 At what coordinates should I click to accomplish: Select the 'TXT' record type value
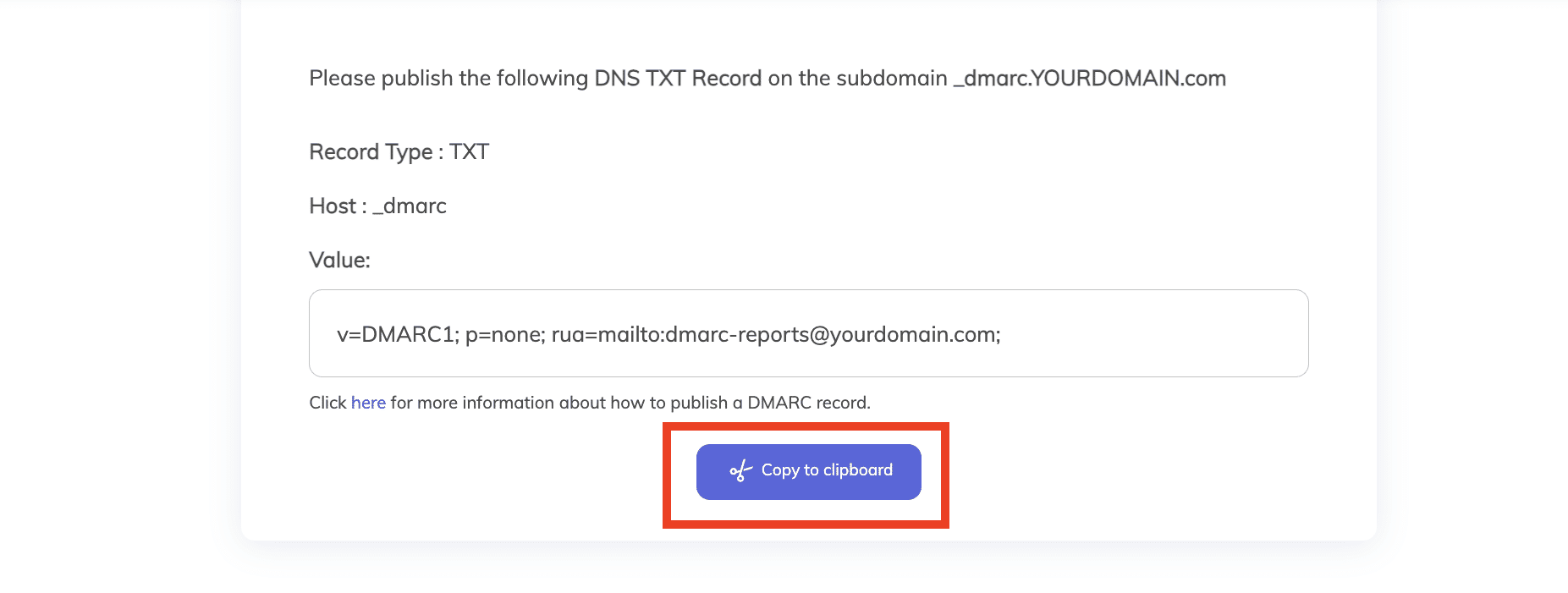click(x=469, y=152)
